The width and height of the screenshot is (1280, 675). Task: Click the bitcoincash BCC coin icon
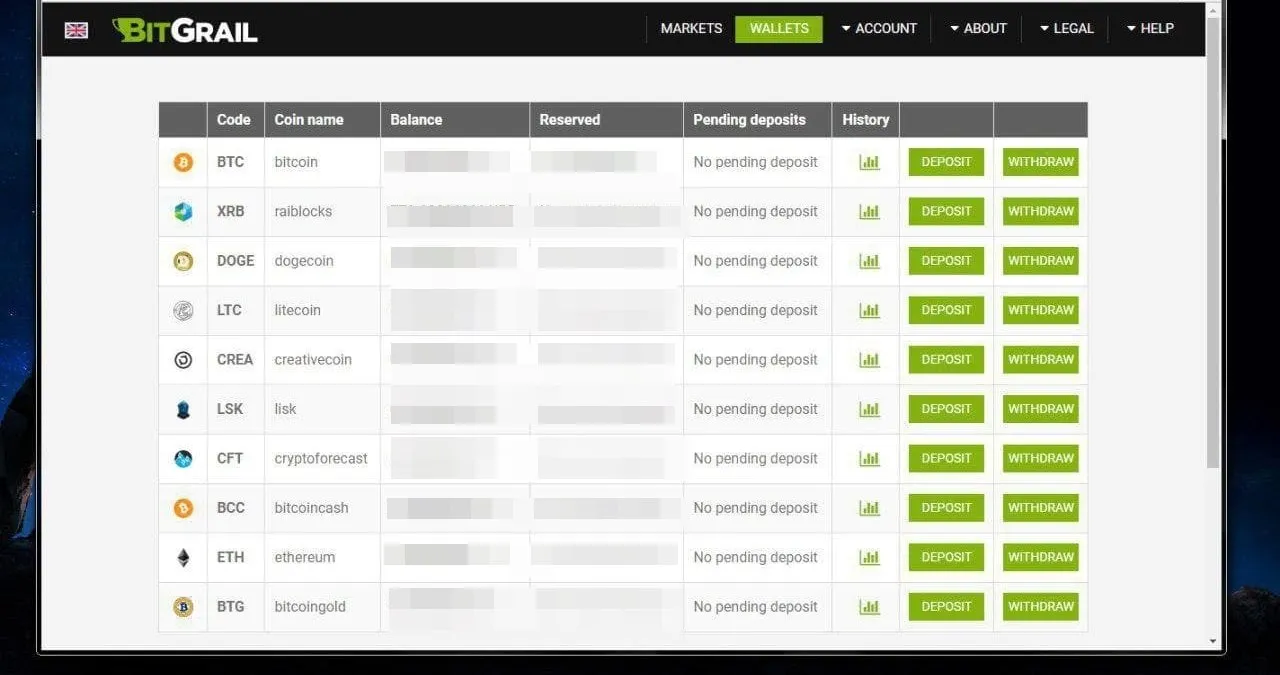pos(183,508)
